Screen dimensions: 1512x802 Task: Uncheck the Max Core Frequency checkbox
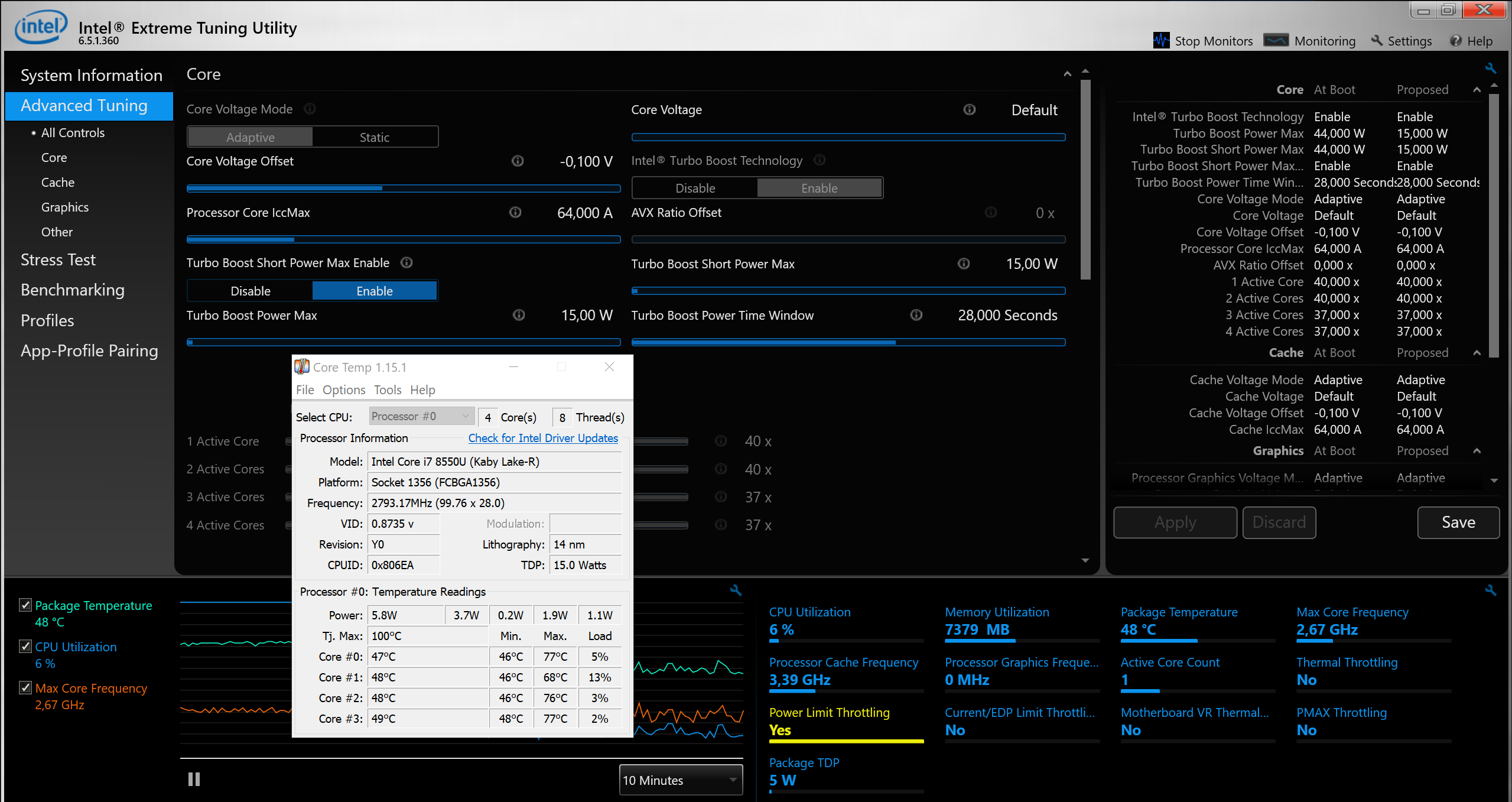tap(25, 687)
